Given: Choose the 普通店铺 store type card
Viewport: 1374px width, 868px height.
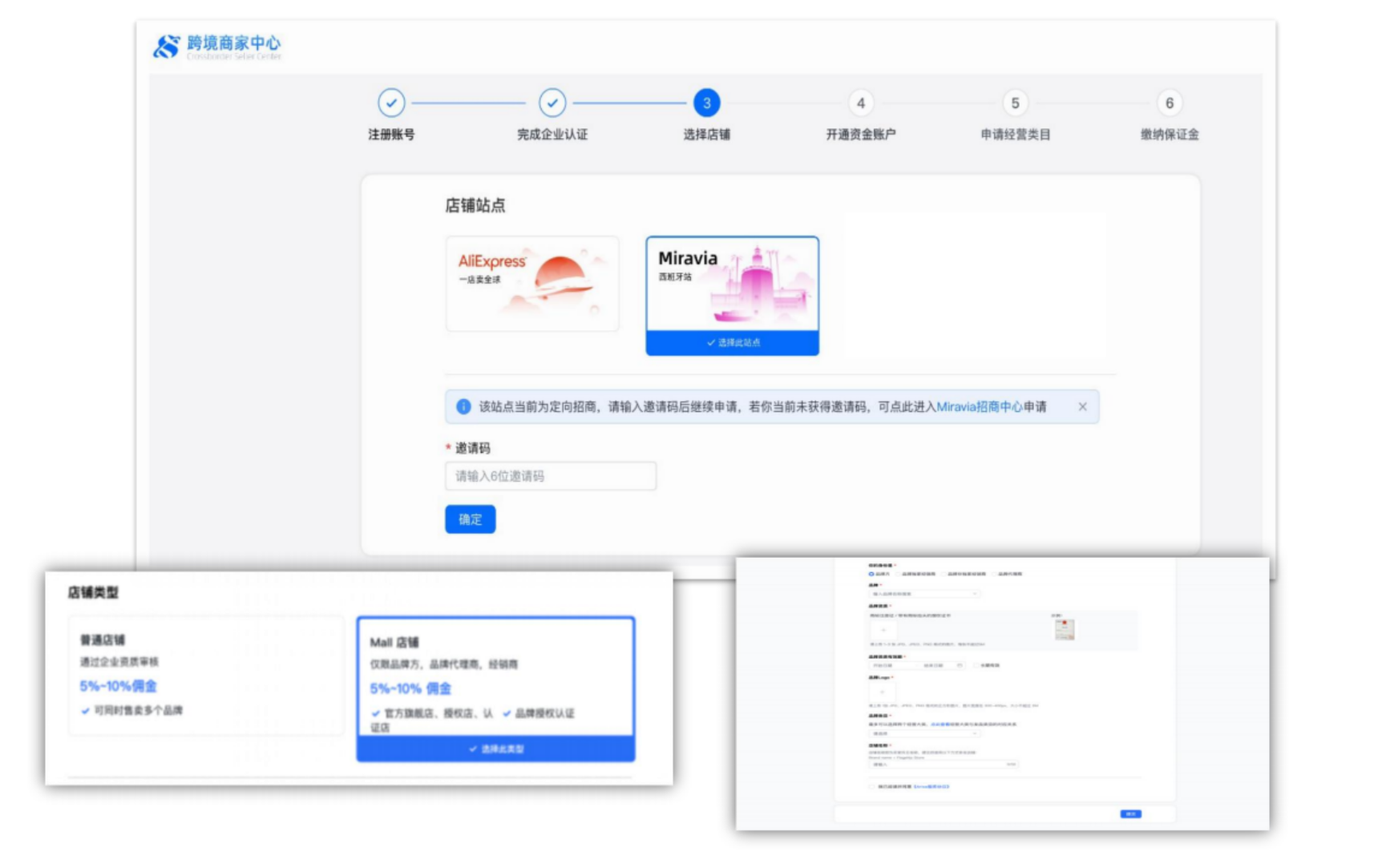Looking at the screenshot, I should pyautogui.click(x=206, y=675).
